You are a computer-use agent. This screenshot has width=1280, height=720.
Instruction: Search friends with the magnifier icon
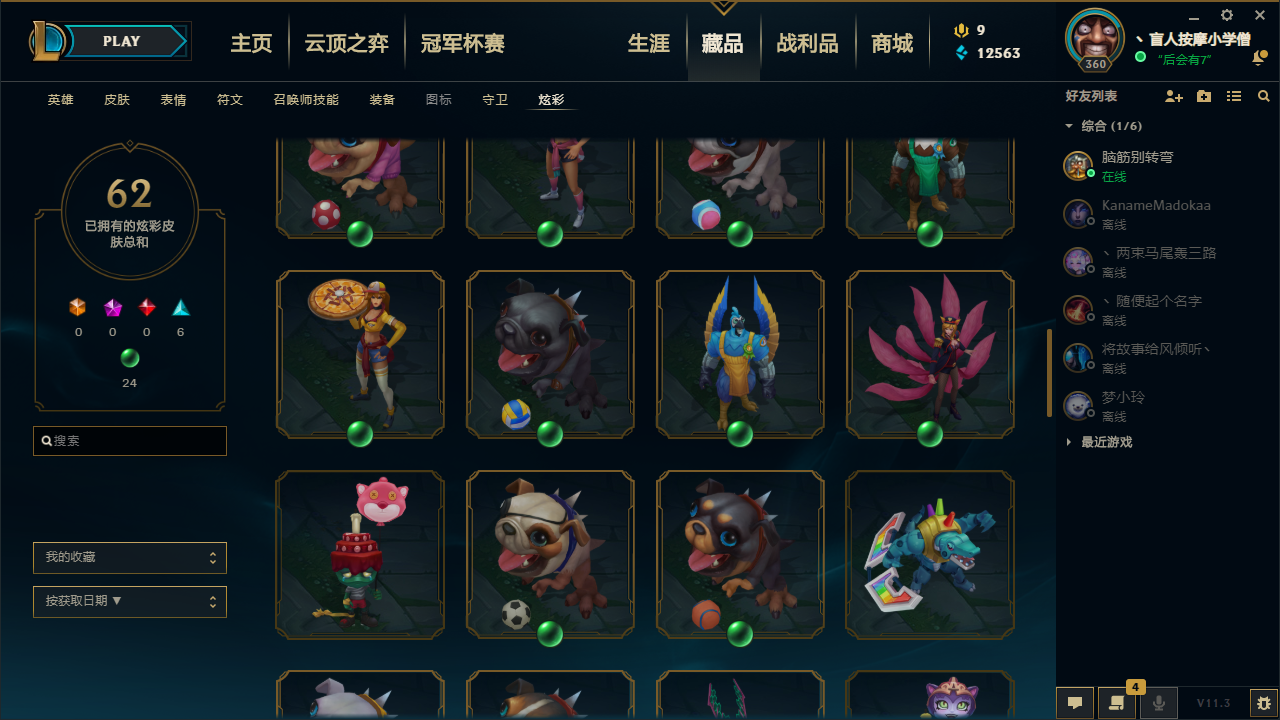click(x=1264, y=97)
